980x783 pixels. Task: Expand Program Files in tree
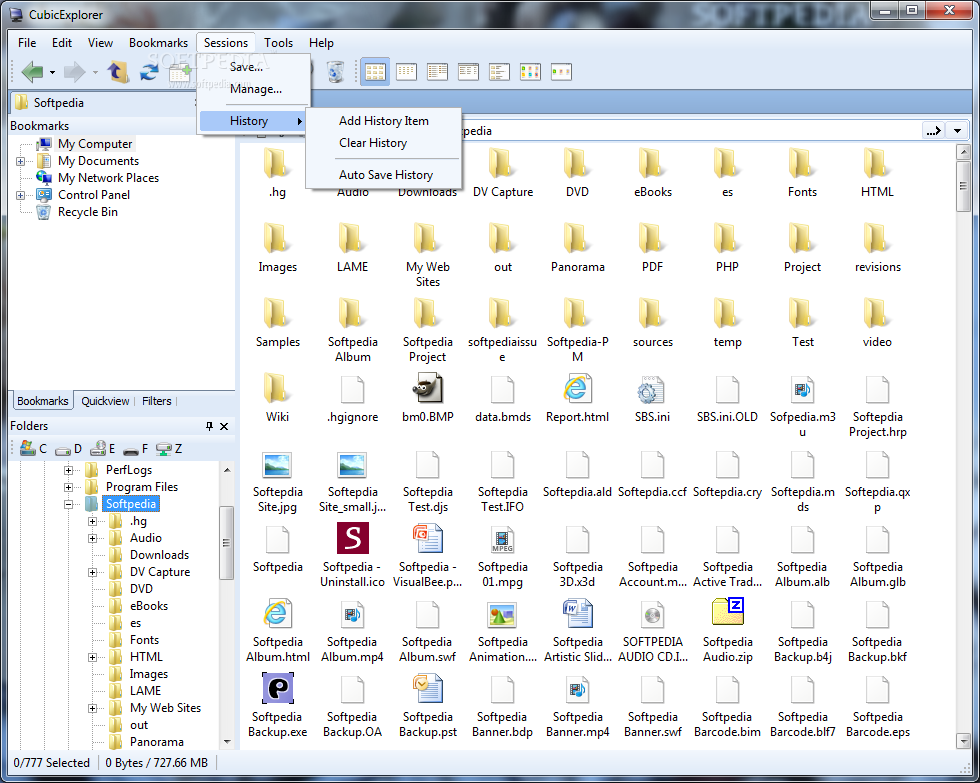point(68,487)
